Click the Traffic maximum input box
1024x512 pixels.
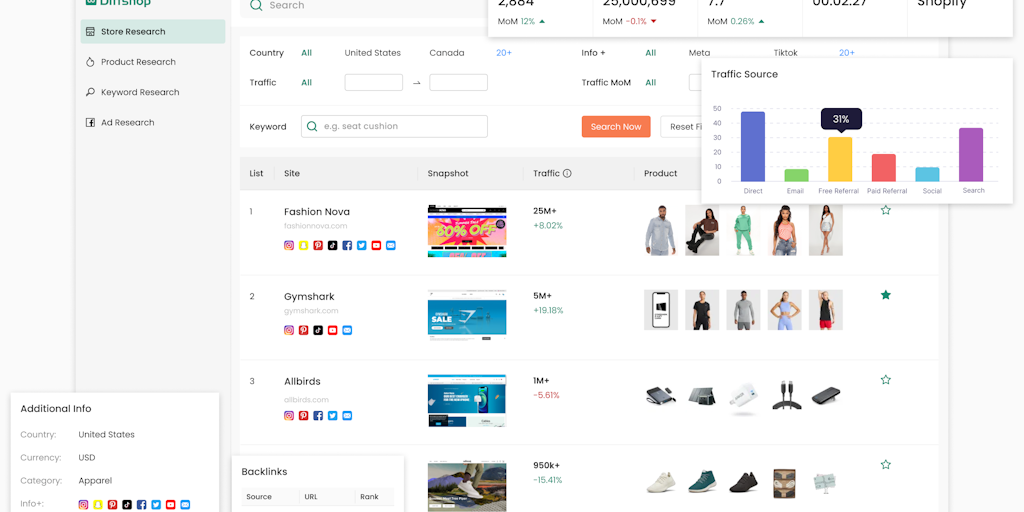coord(458,82)
